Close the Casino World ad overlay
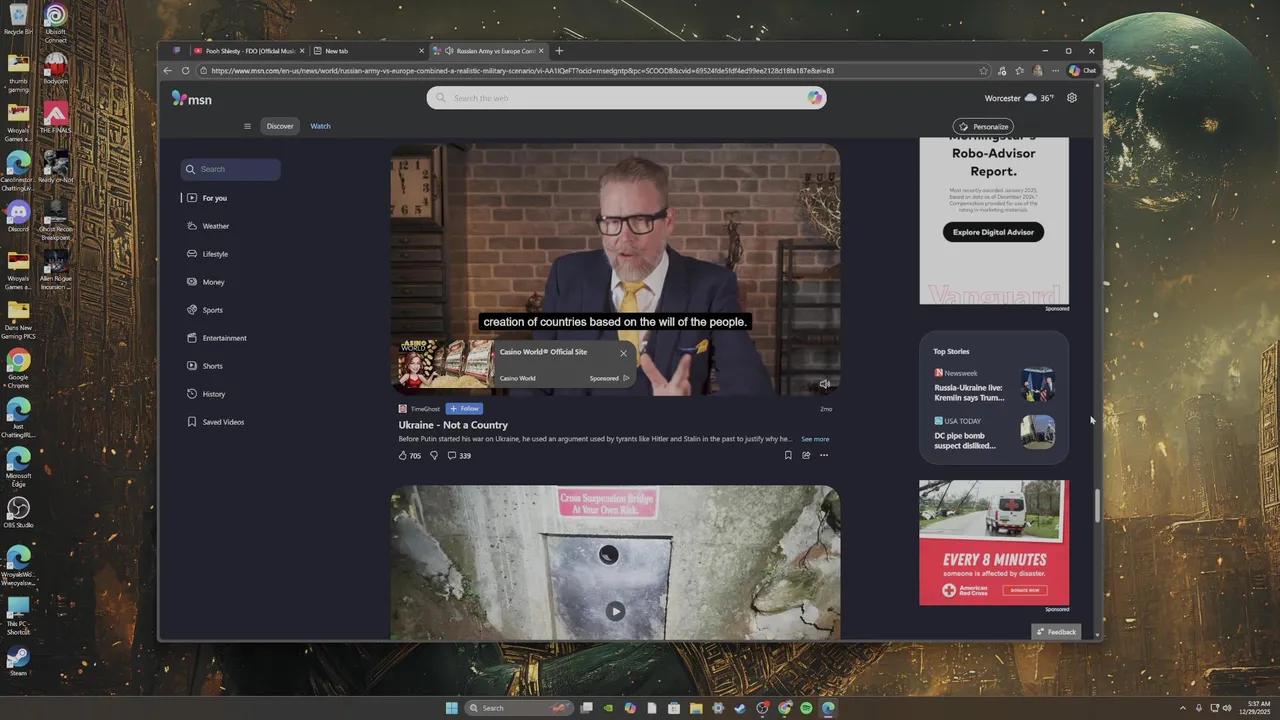1280x720 pixels. tap(623, 353)
